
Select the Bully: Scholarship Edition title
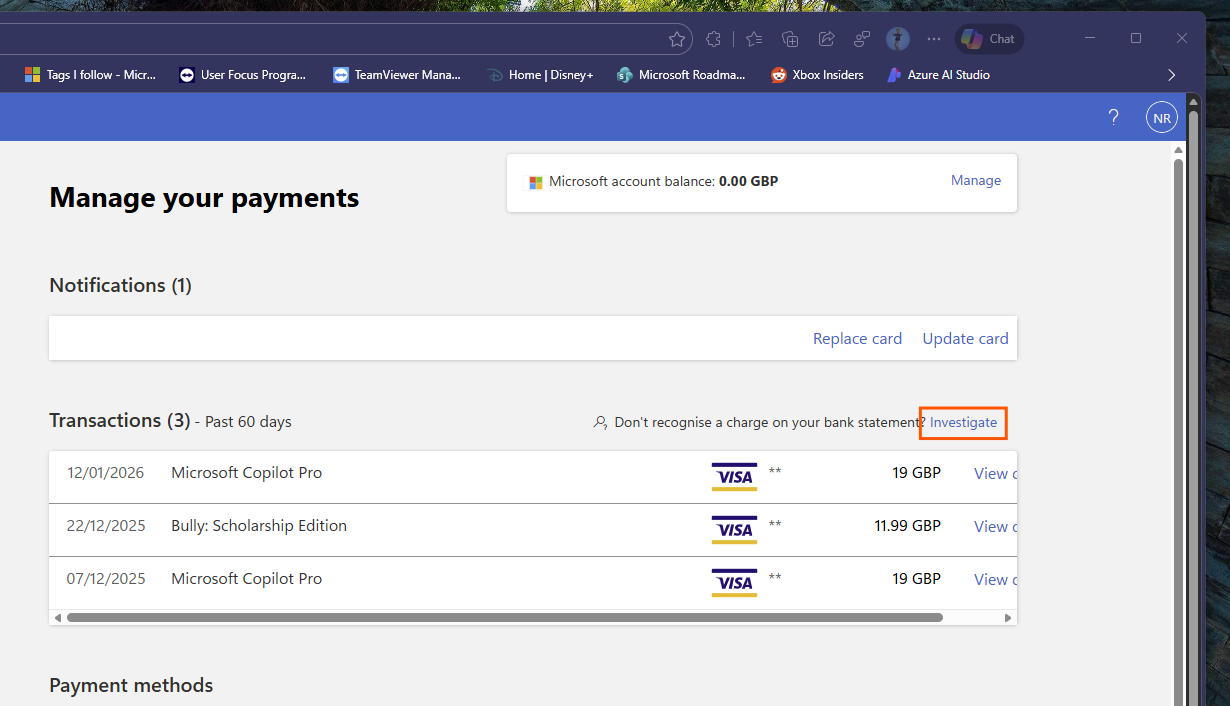pyautogui.click(x=259, y=526)
